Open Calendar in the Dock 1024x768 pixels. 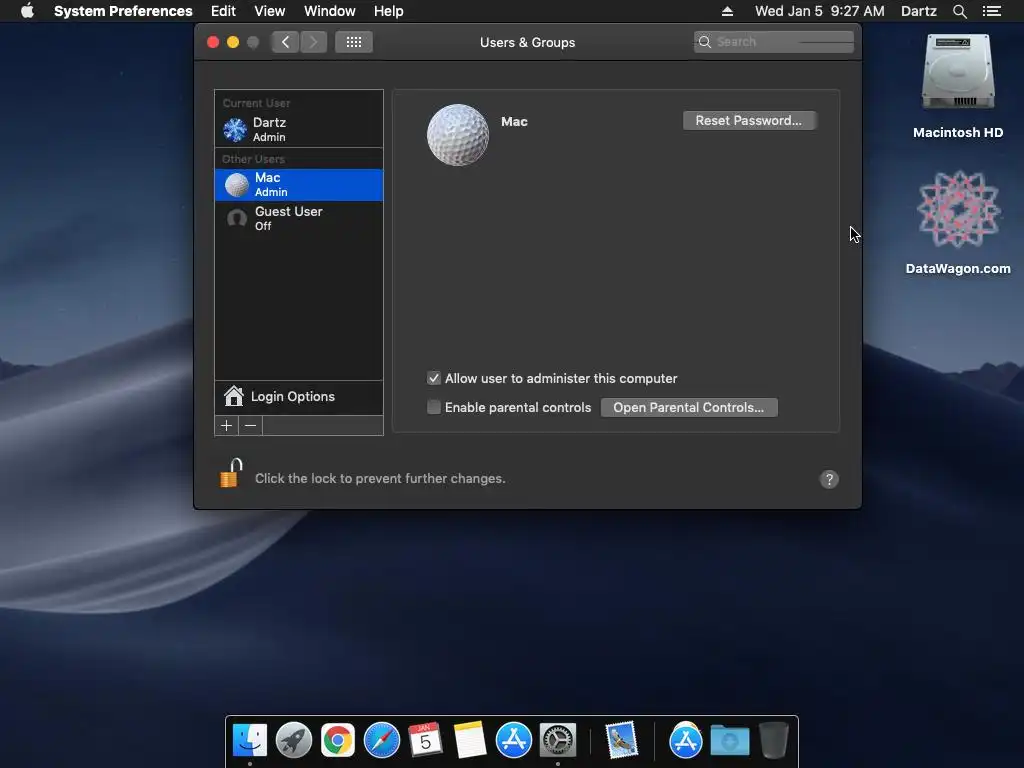pyautogui.click(x=426, y=740)
